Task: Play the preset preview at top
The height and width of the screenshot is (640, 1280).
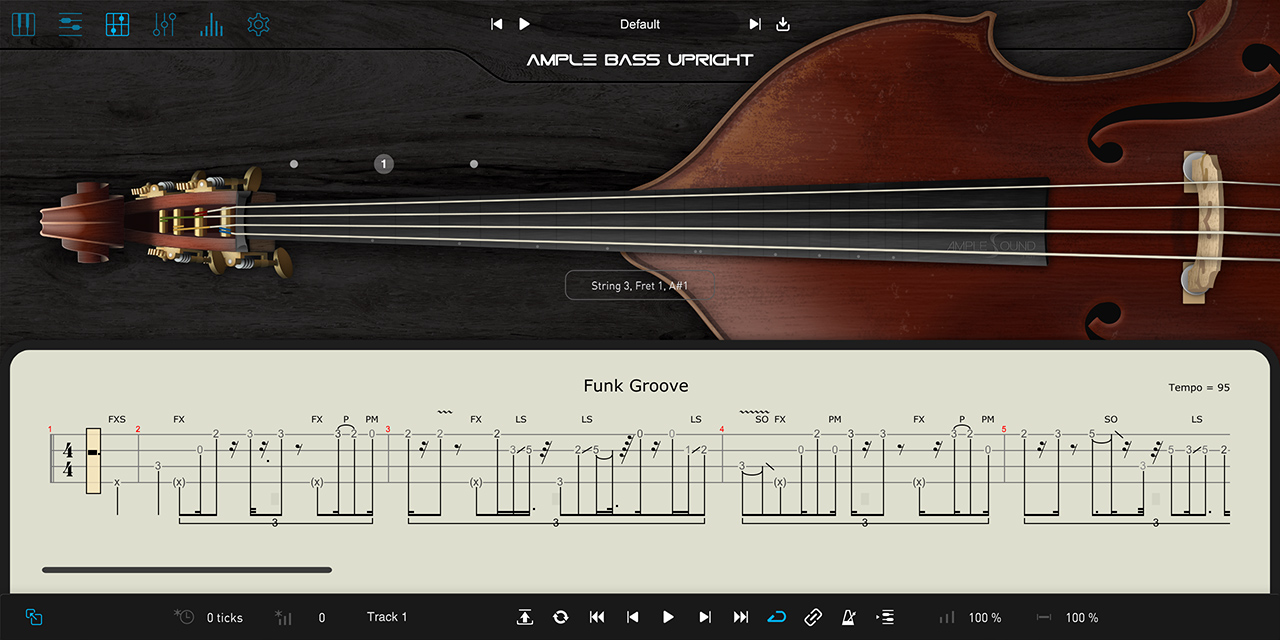Action: tap(524, 24)
